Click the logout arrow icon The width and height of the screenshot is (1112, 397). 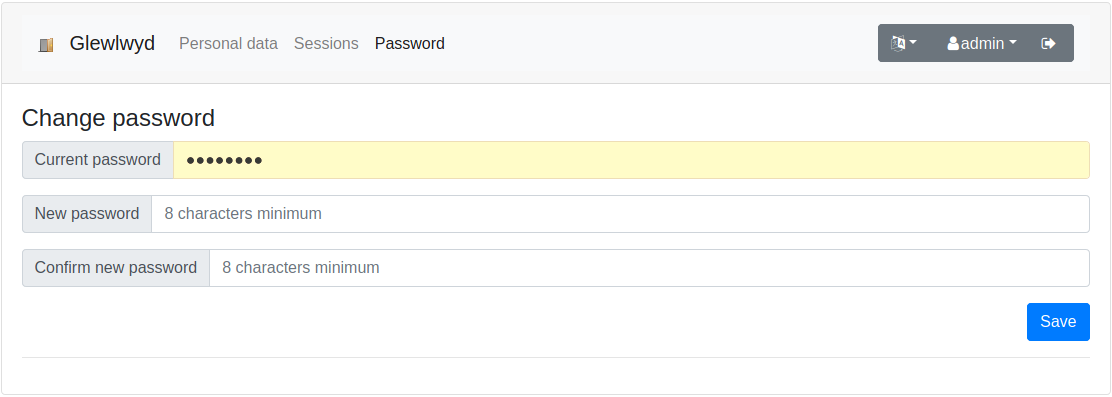coord(1048,43)
